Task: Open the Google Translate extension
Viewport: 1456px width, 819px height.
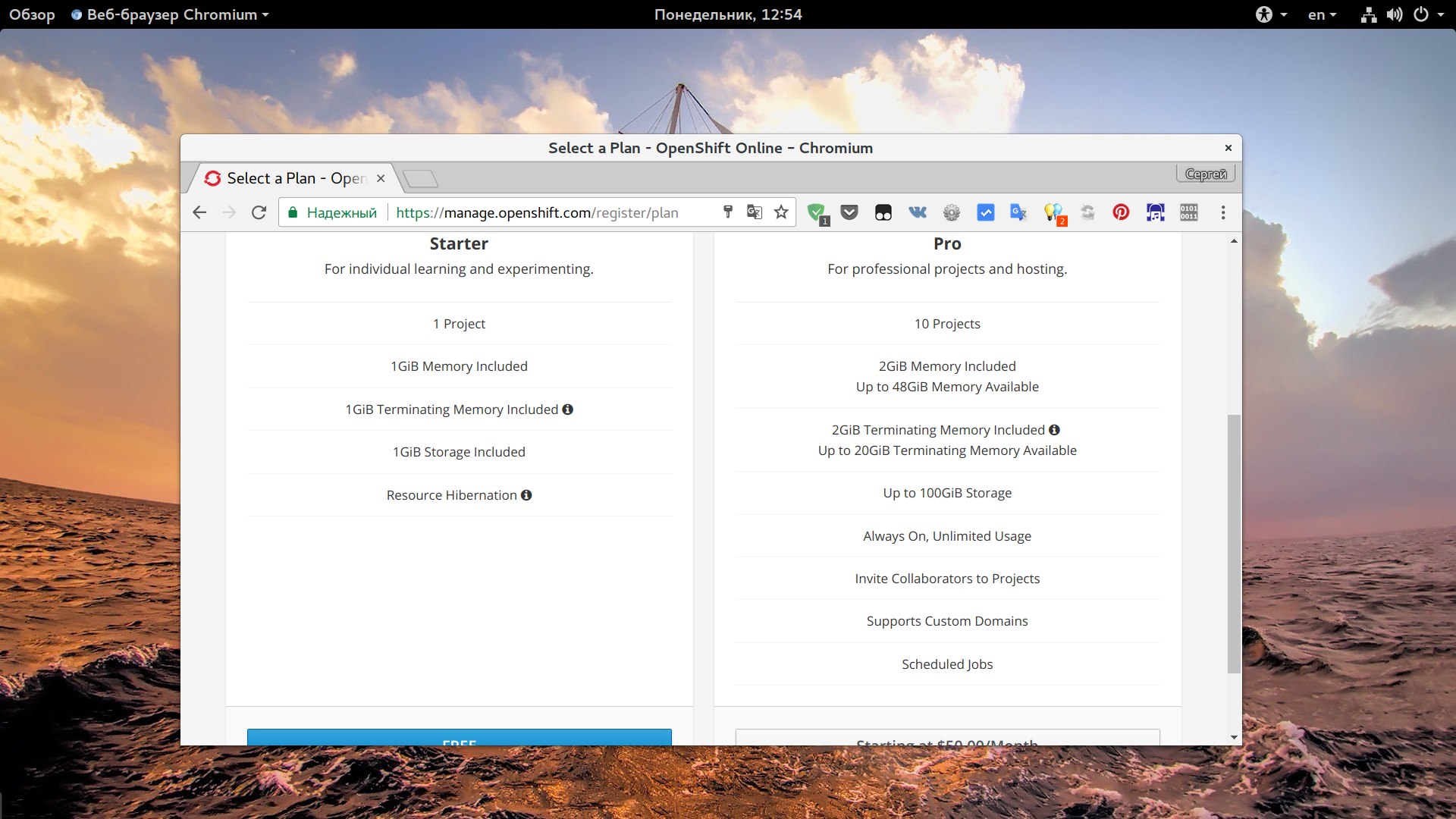Action: [1018, 212]
